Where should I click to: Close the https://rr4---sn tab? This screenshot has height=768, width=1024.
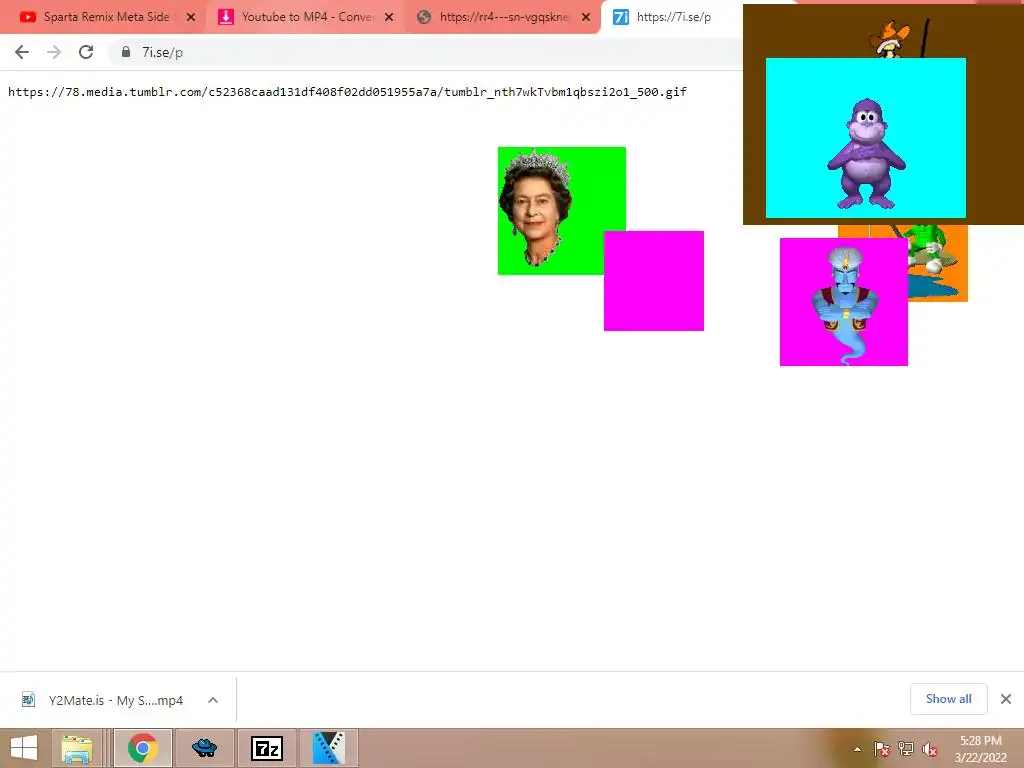pos(586,17)
